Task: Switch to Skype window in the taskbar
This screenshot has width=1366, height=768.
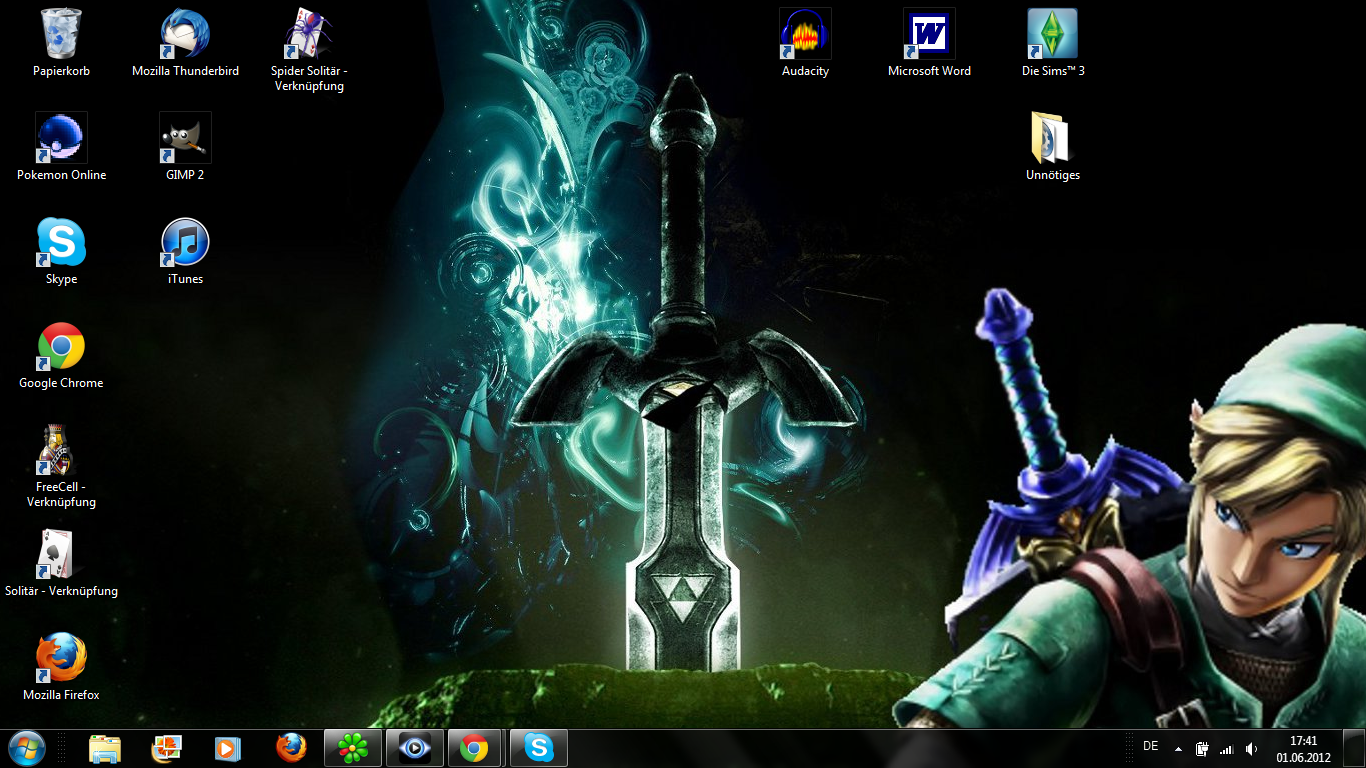Action: tap(539, 748)
